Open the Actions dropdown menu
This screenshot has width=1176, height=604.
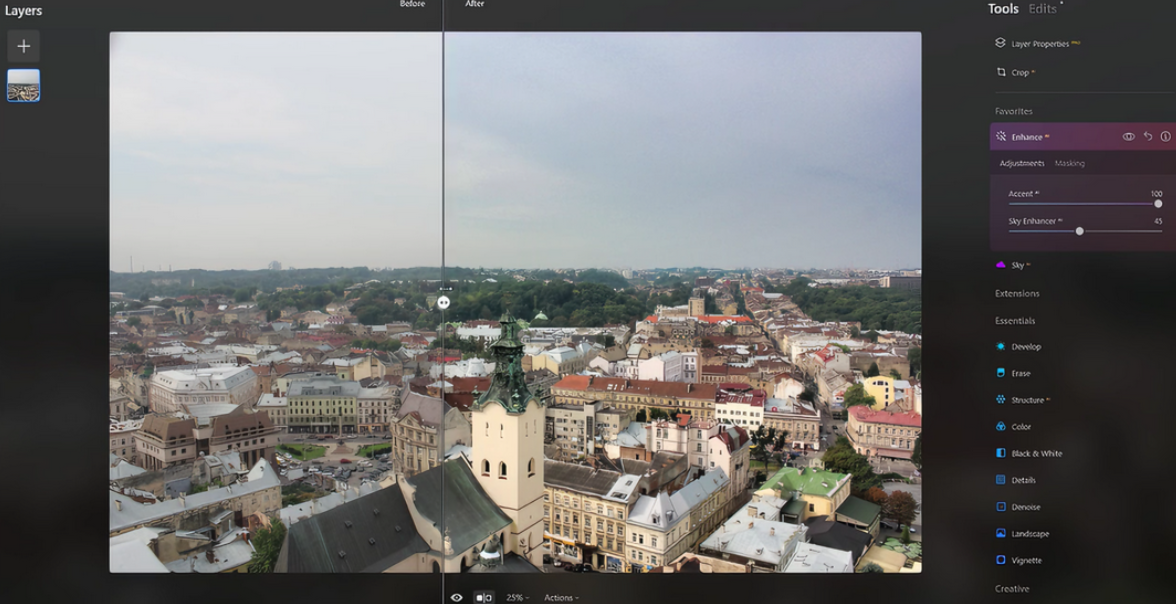tap(561, 597)
